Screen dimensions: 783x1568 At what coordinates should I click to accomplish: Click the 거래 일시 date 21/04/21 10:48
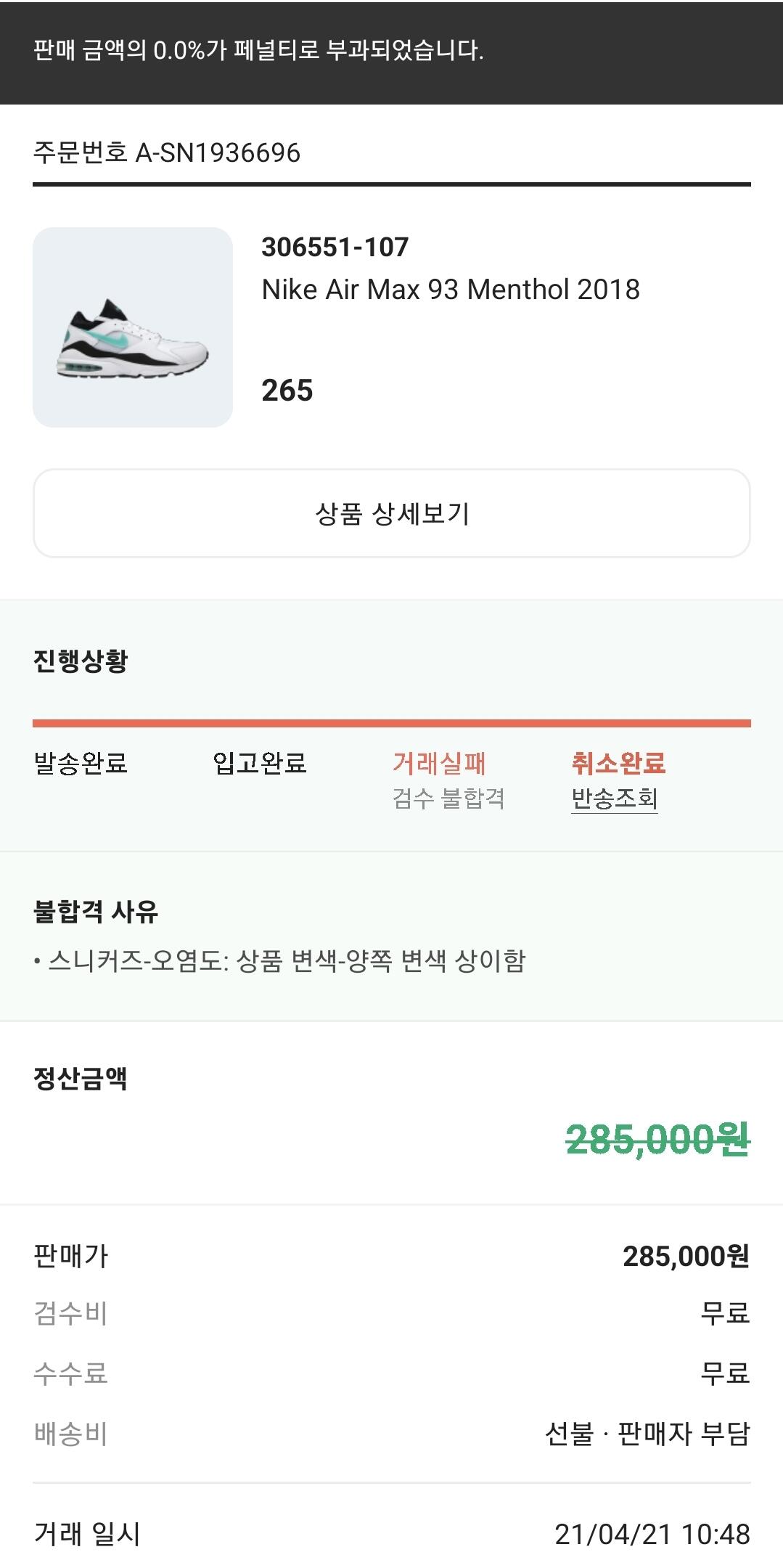(652, 1535)
